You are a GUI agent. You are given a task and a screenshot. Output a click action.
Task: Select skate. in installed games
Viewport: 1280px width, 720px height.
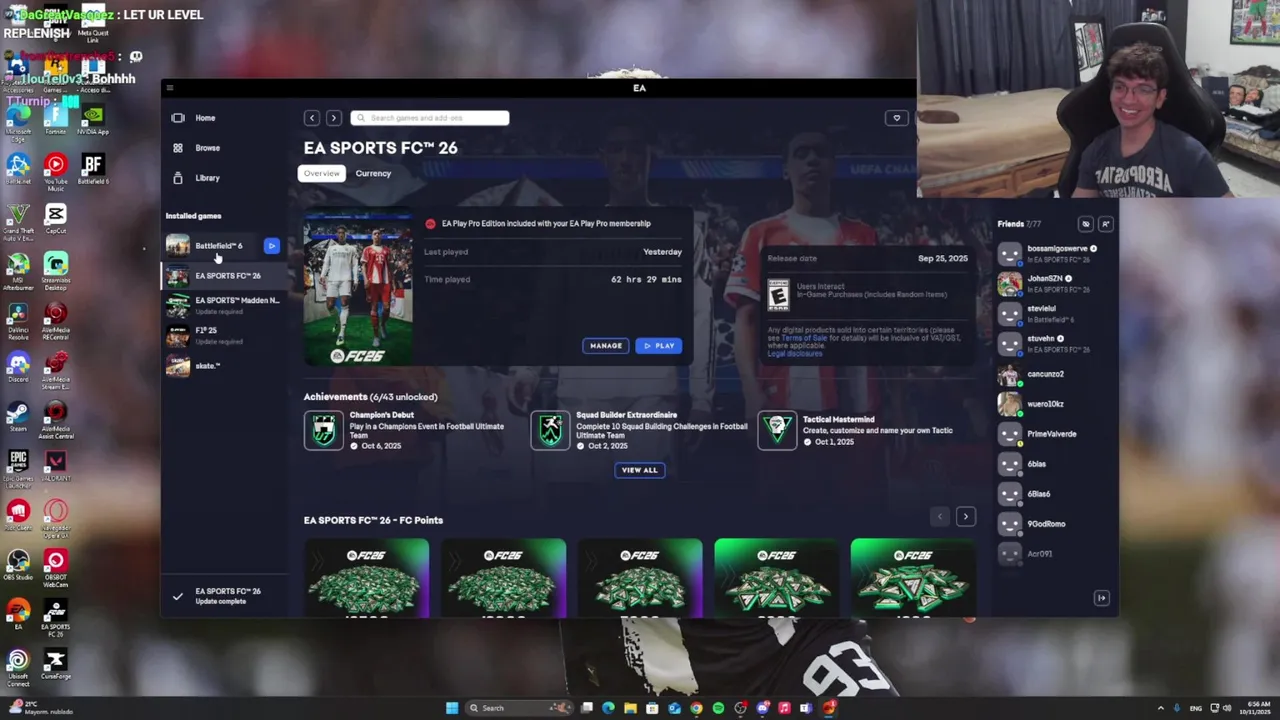coord(225,366)
